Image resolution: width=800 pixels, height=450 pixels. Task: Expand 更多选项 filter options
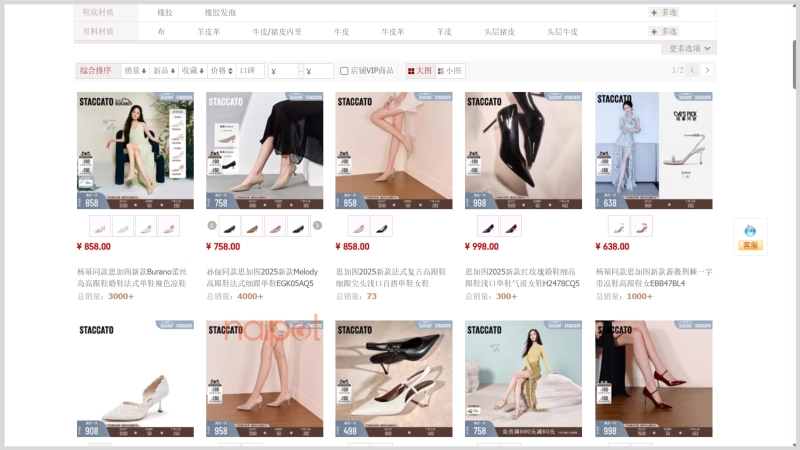[x=690, y=48]
